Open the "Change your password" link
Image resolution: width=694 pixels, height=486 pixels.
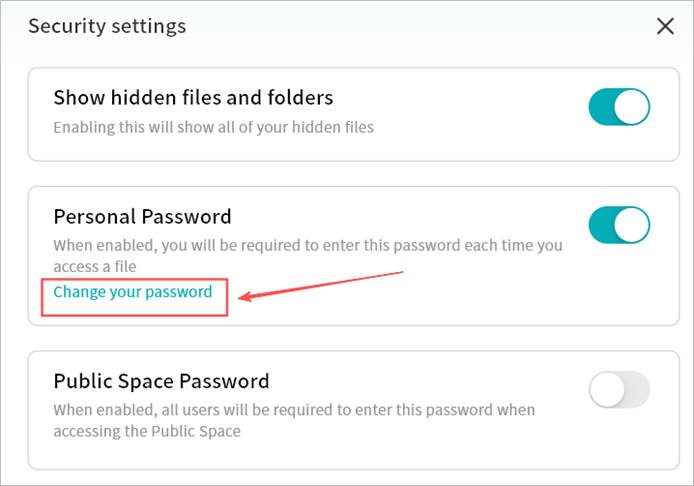pyautogui.click(x=133, y=292)
